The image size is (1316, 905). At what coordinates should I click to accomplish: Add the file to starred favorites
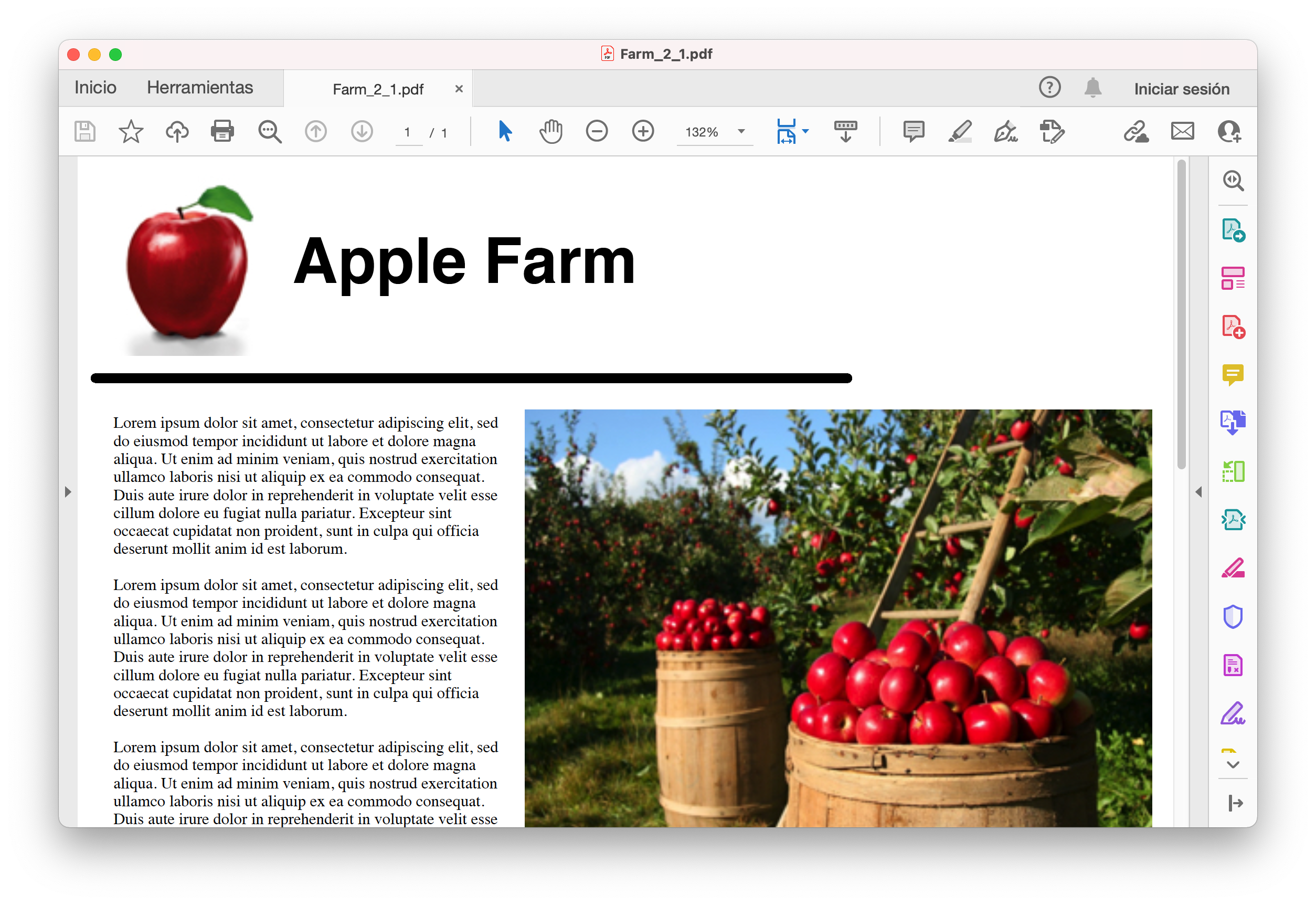coord(131,132)
